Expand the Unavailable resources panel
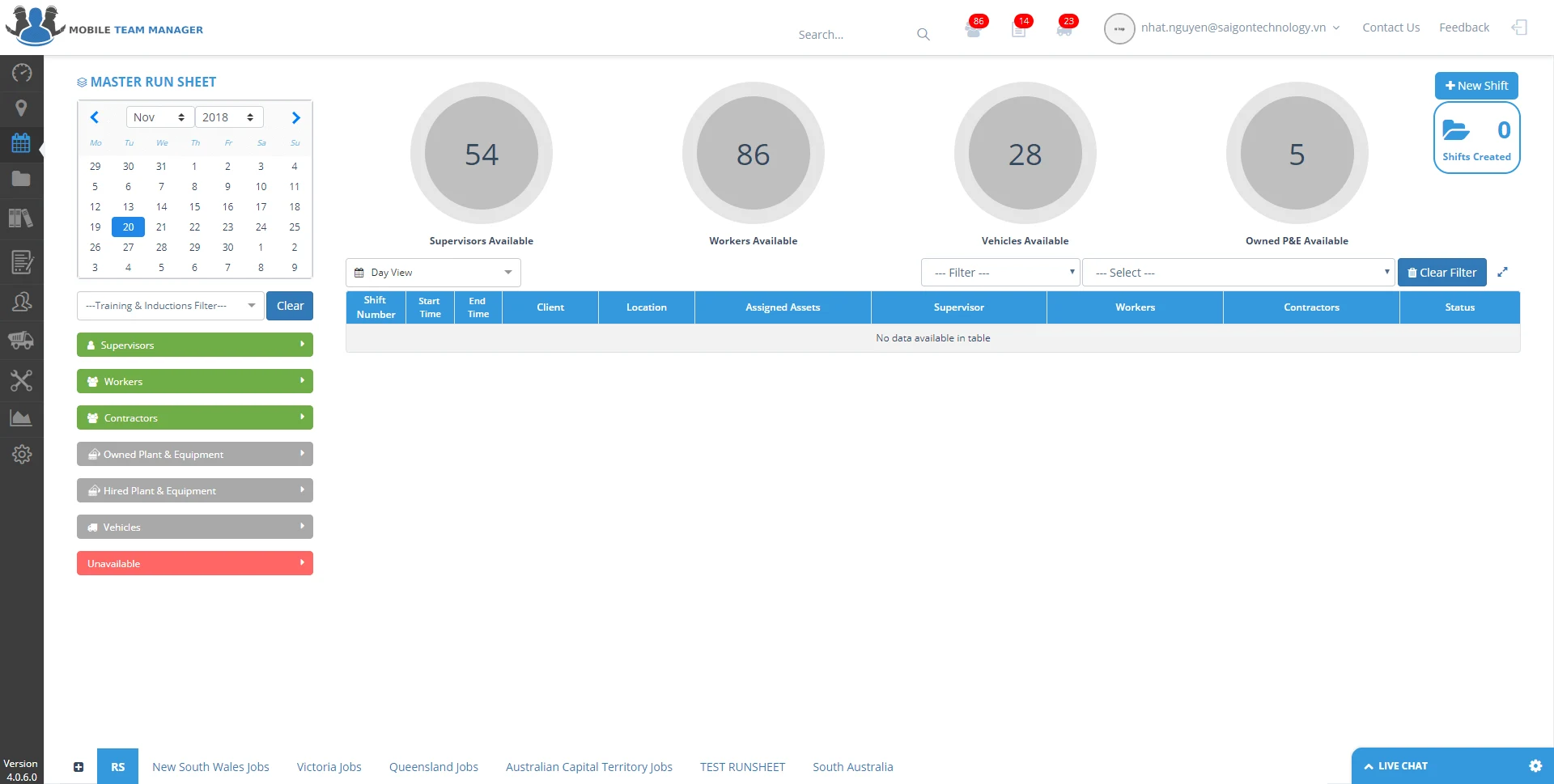 tap(194, 564)
